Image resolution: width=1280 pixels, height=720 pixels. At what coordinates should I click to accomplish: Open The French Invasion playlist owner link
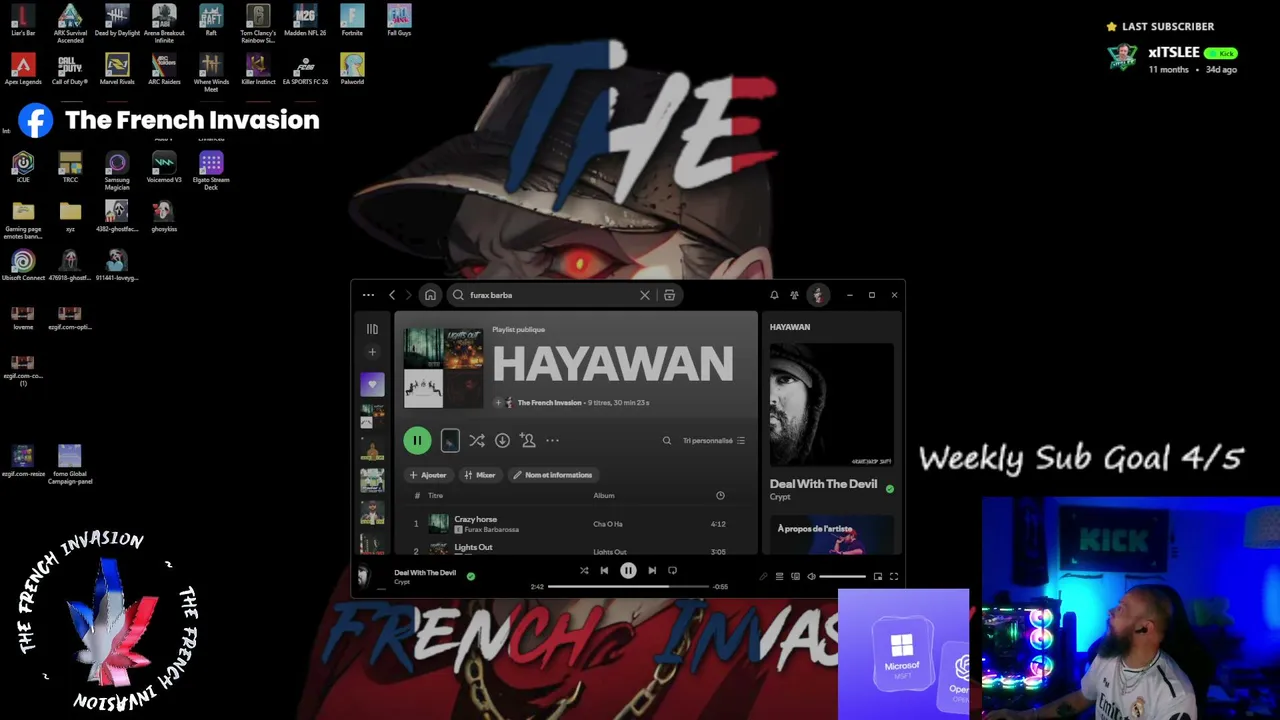click(x=549, y=403)
